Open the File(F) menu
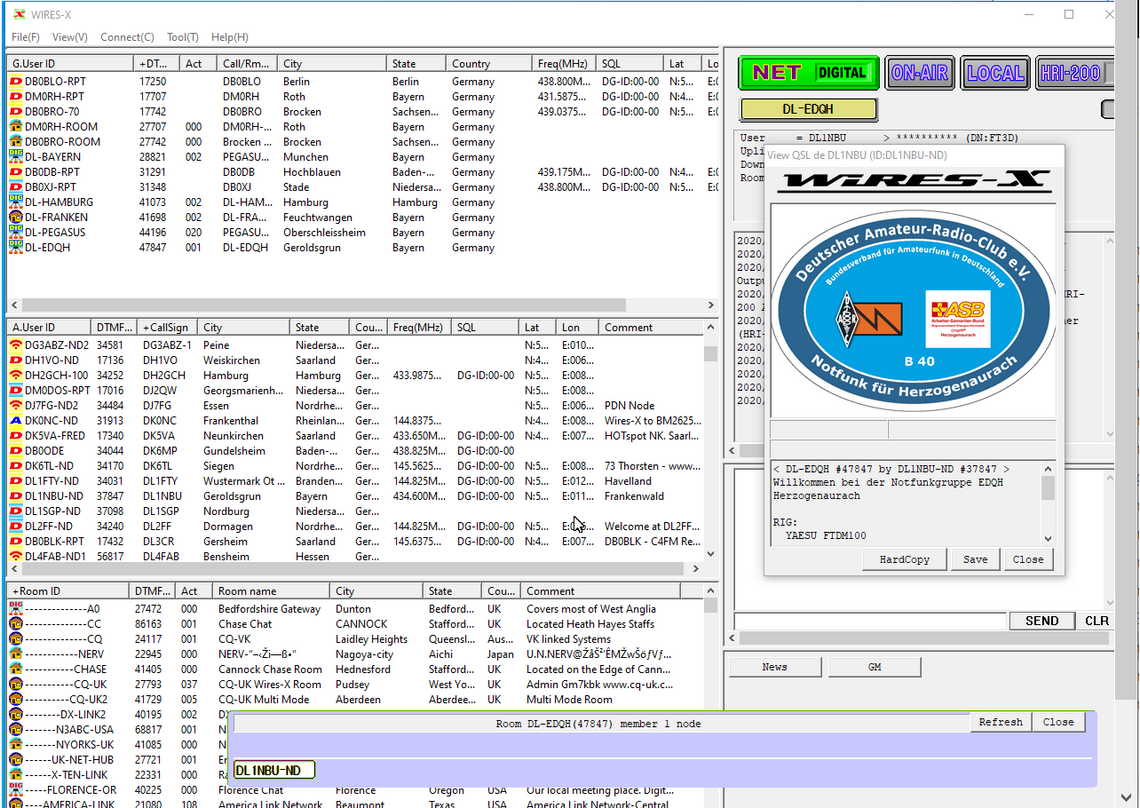The width and height of the screenshot is (1140, 808). [25, 37]
